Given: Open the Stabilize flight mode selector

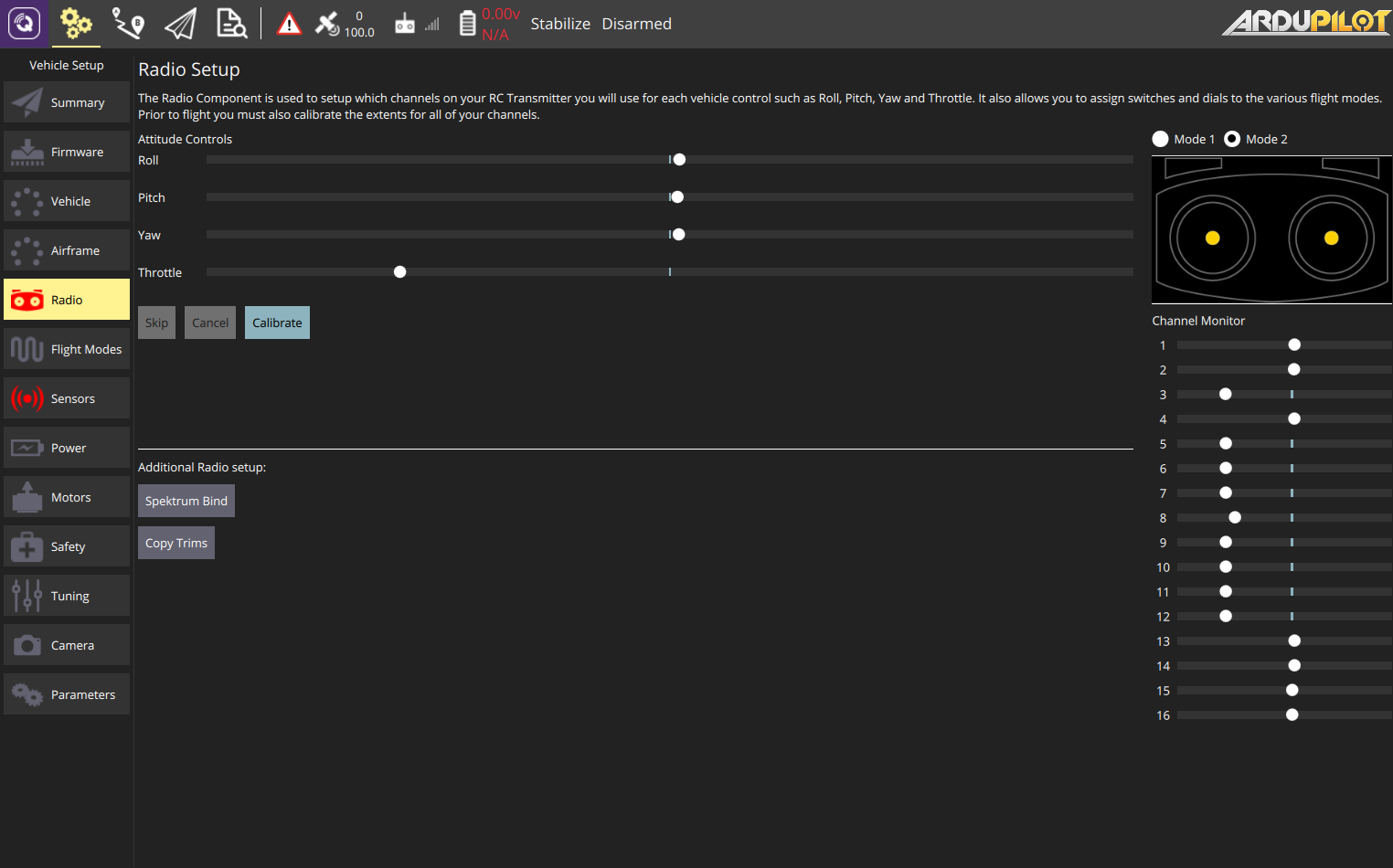Looking at the screenshot, I should [560, 24].
